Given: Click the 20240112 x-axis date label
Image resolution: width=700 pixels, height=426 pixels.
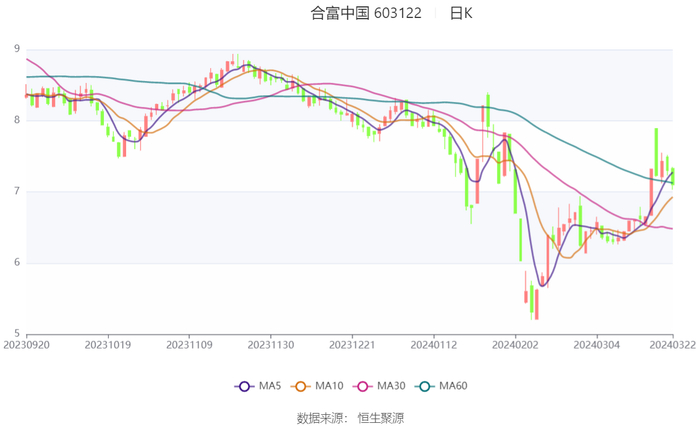Looking at the screenshot, I should coord(433,344).
